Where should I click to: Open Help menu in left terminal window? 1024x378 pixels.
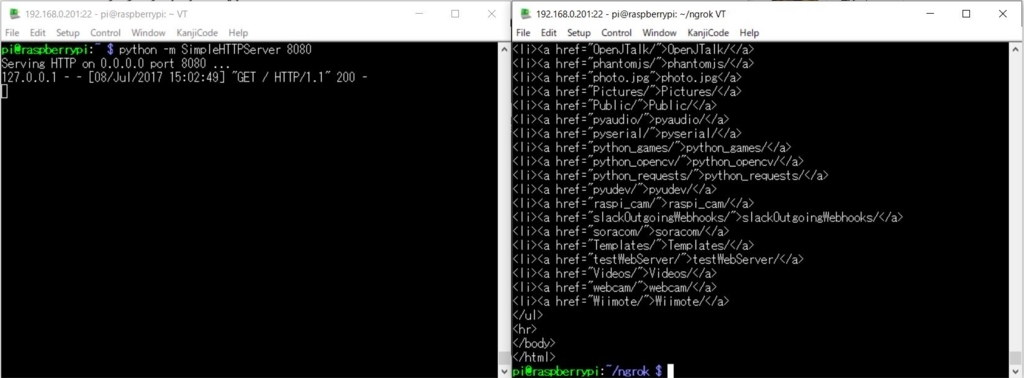(x=238, y=33)
